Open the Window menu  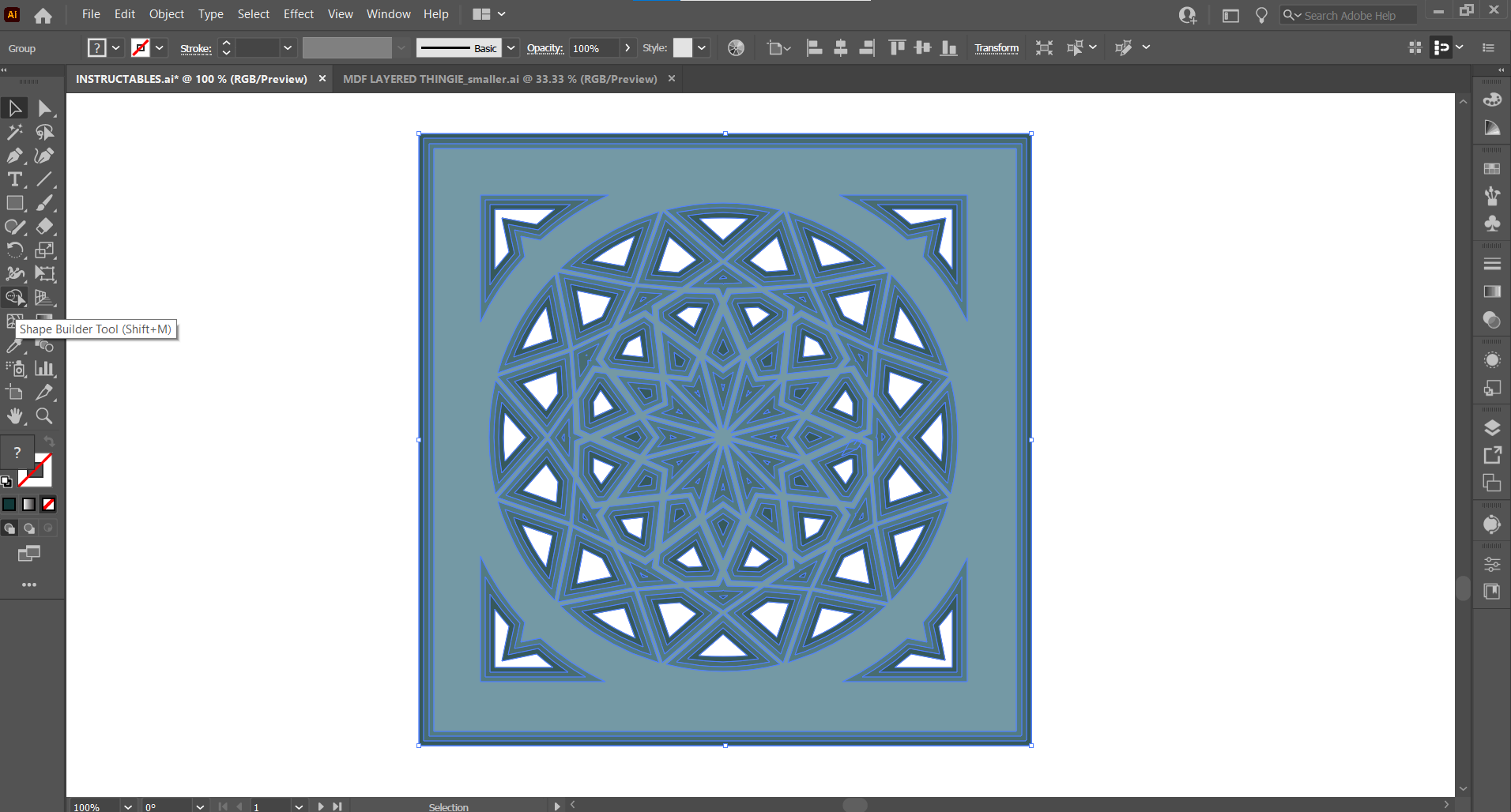(x=389, y=14)
